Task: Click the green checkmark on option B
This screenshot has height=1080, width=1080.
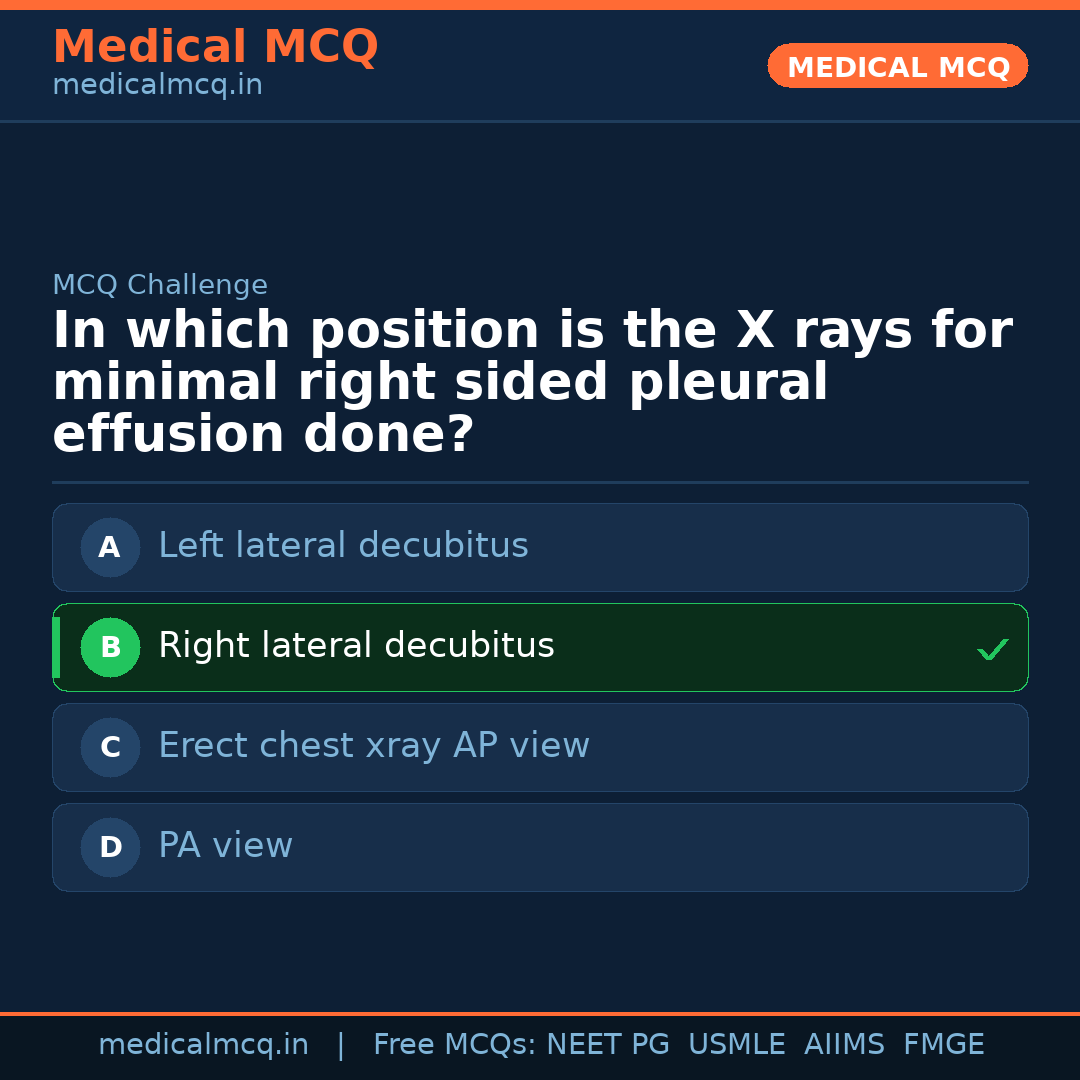Action: click(993, 650)
